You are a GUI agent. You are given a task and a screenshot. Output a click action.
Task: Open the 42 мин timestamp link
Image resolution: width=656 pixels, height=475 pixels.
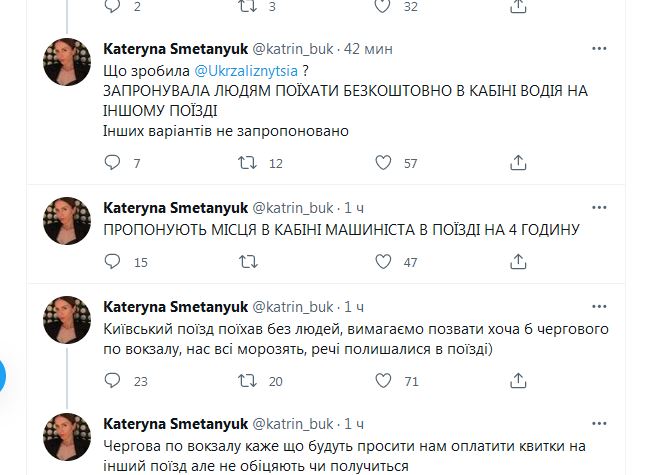(367, 49)
